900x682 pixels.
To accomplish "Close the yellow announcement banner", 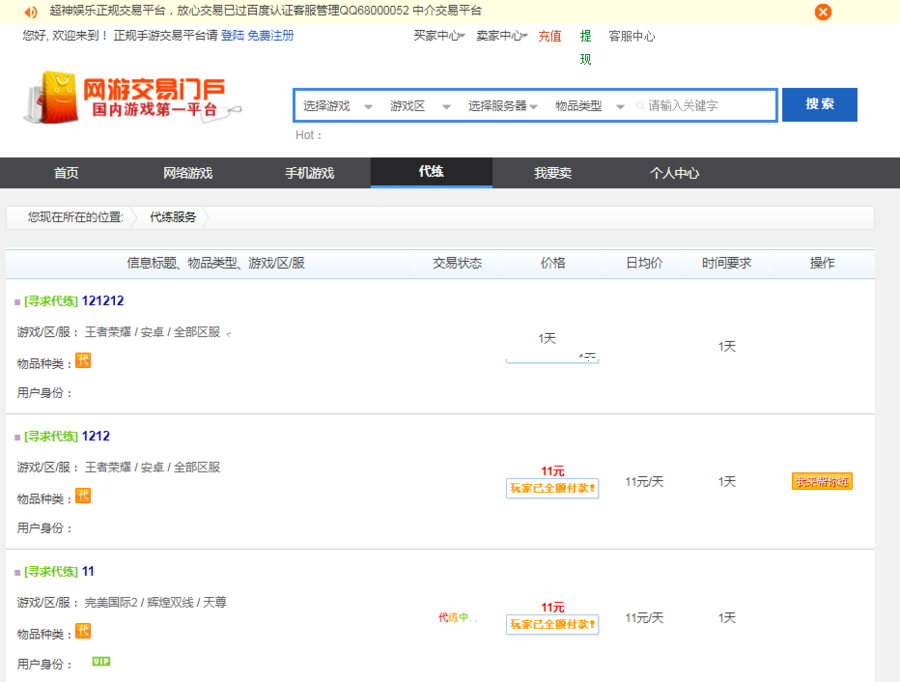I will (823, 12).
